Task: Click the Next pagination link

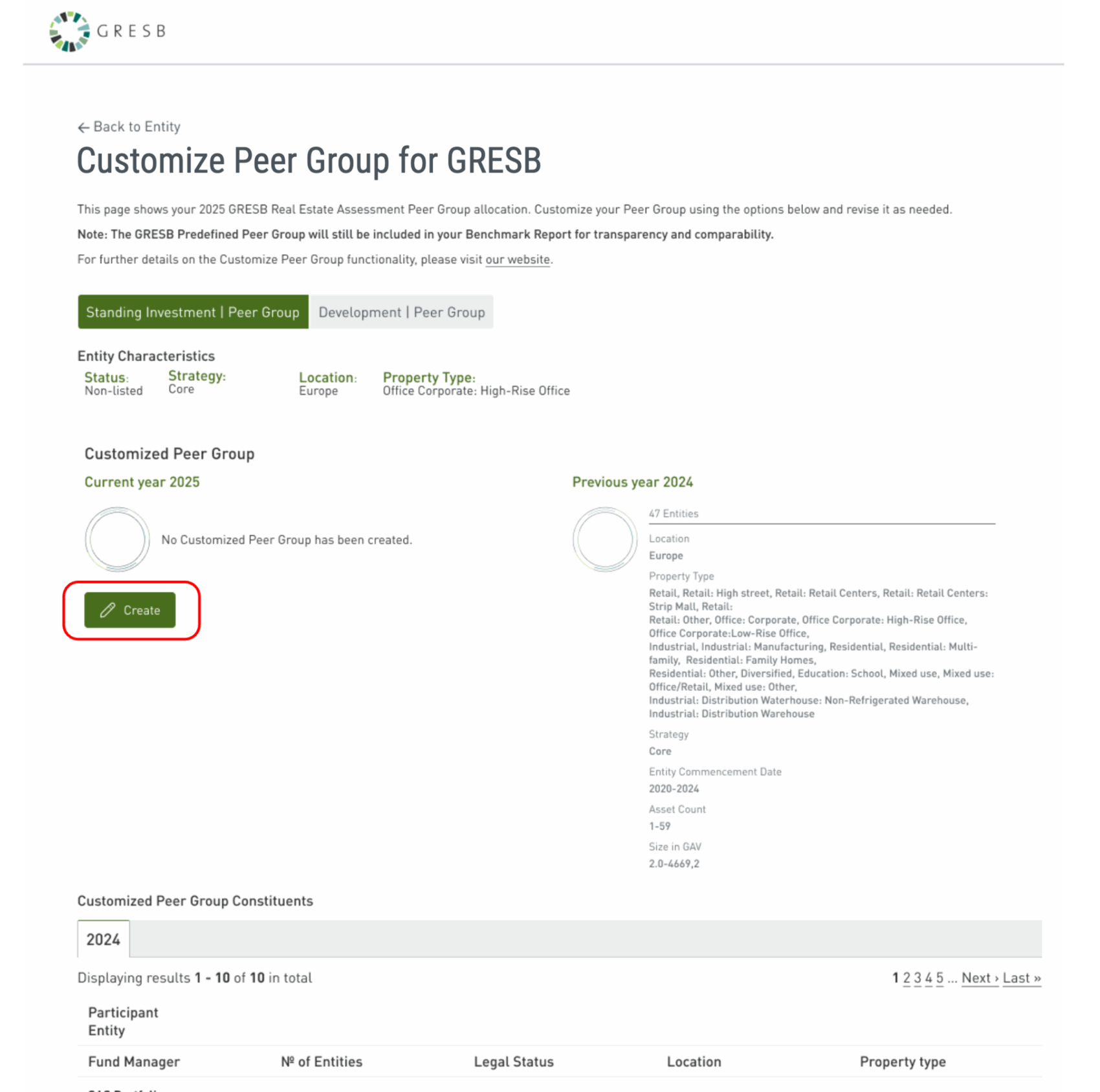Action: pyautogui.click(x=980, y=977)
